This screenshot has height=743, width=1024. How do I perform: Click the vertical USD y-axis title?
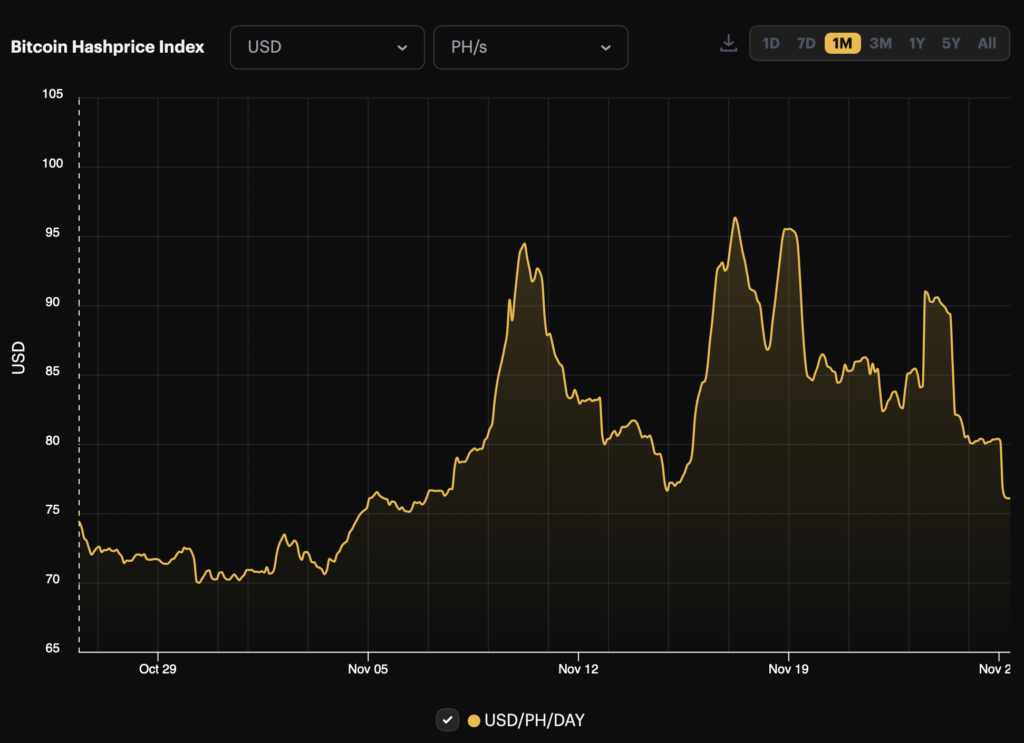pyautogui.click(x=18, y=358)
